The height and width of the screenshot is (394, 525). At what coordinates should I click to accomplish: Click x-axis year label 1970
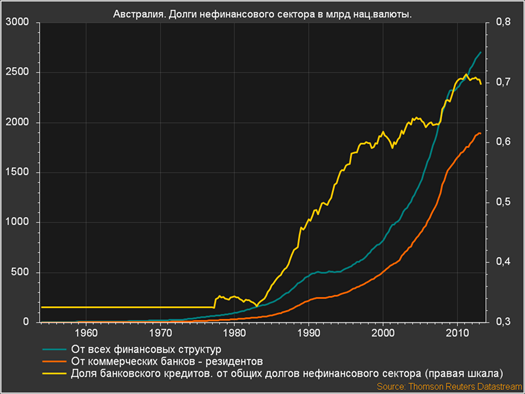tap(160, 333)
